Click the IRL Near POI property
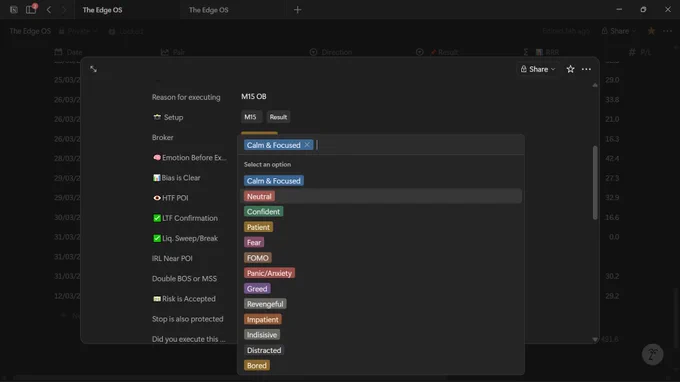The height and width of the screenshot is (382, 680). pos(172,258)
